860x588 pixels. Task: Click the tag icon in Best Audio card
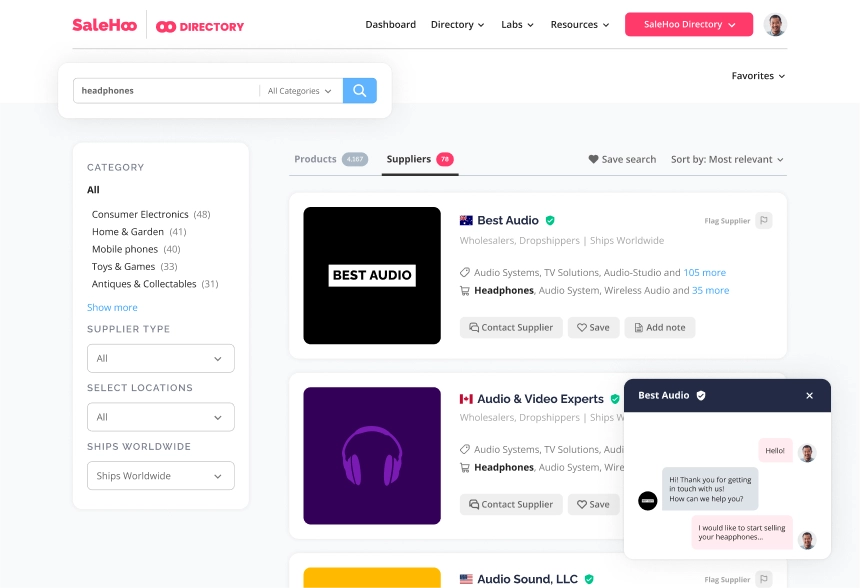pos(465,272)
